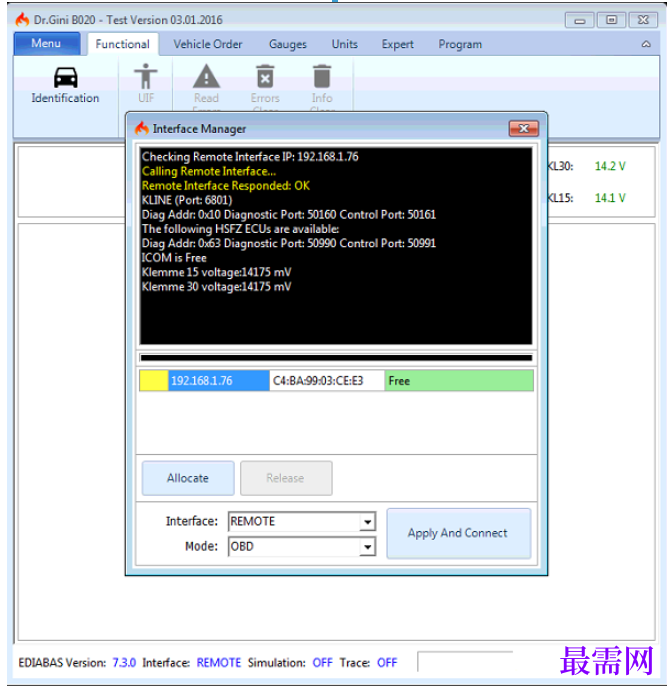Click the empty status bar input box
Screen dimensions: 672x692
[465, 661]
